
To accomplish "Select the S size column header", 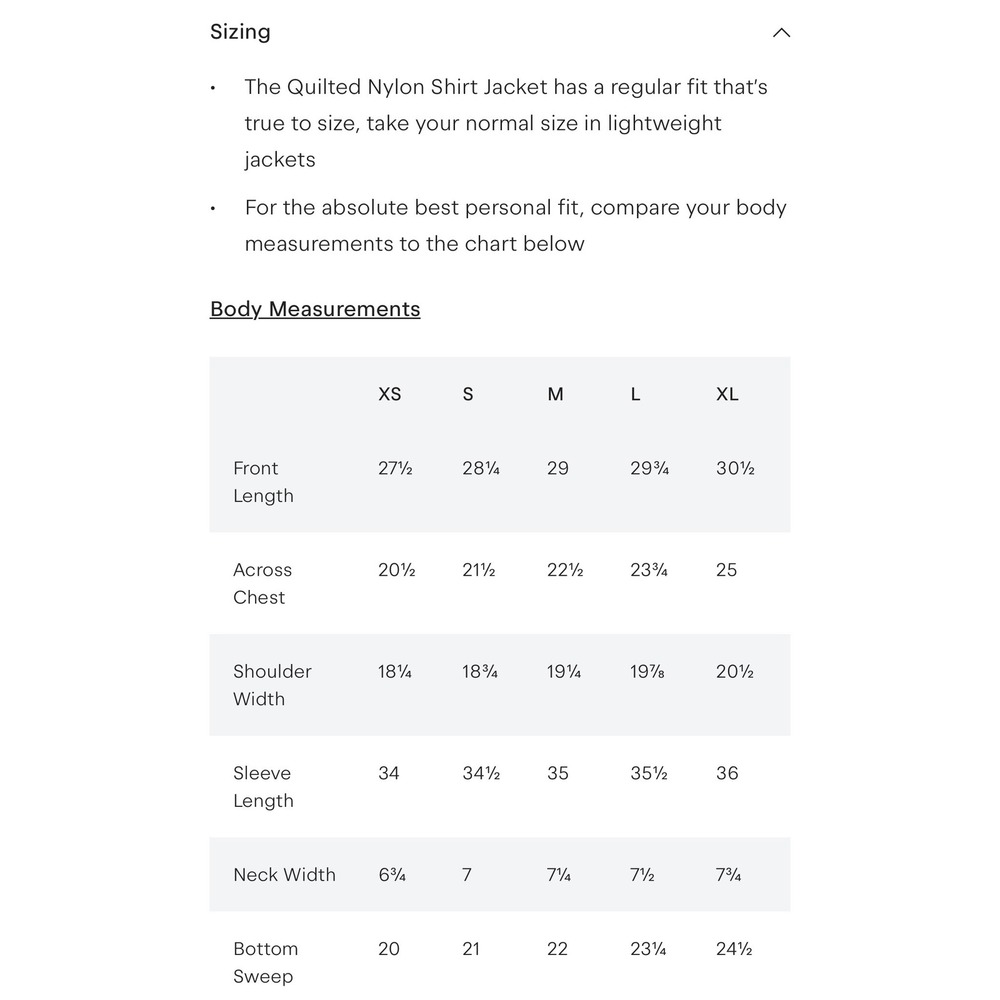I will coord(468,394).
